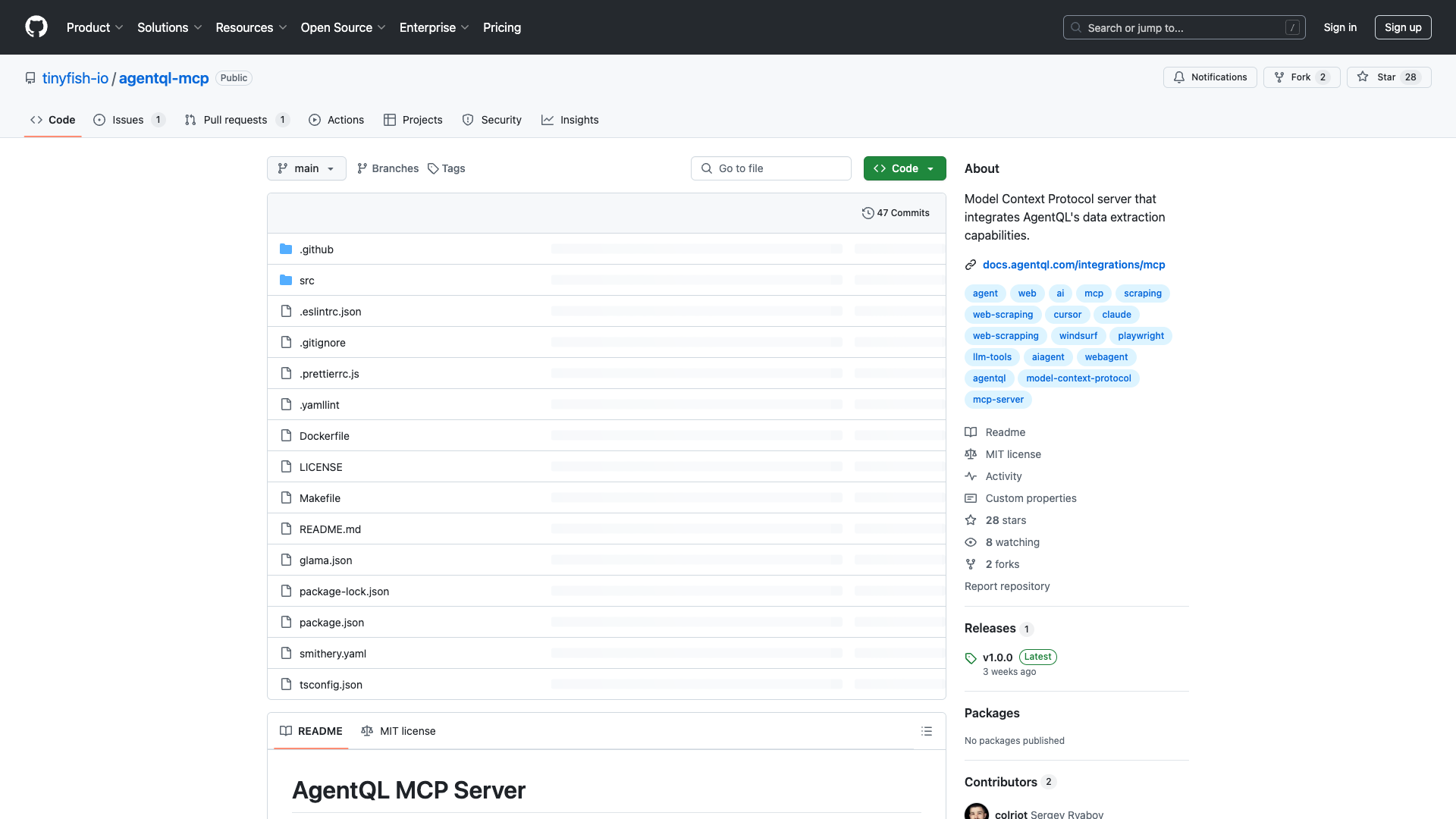Switch to the Pull requests tab

click(x=235, y=120)
